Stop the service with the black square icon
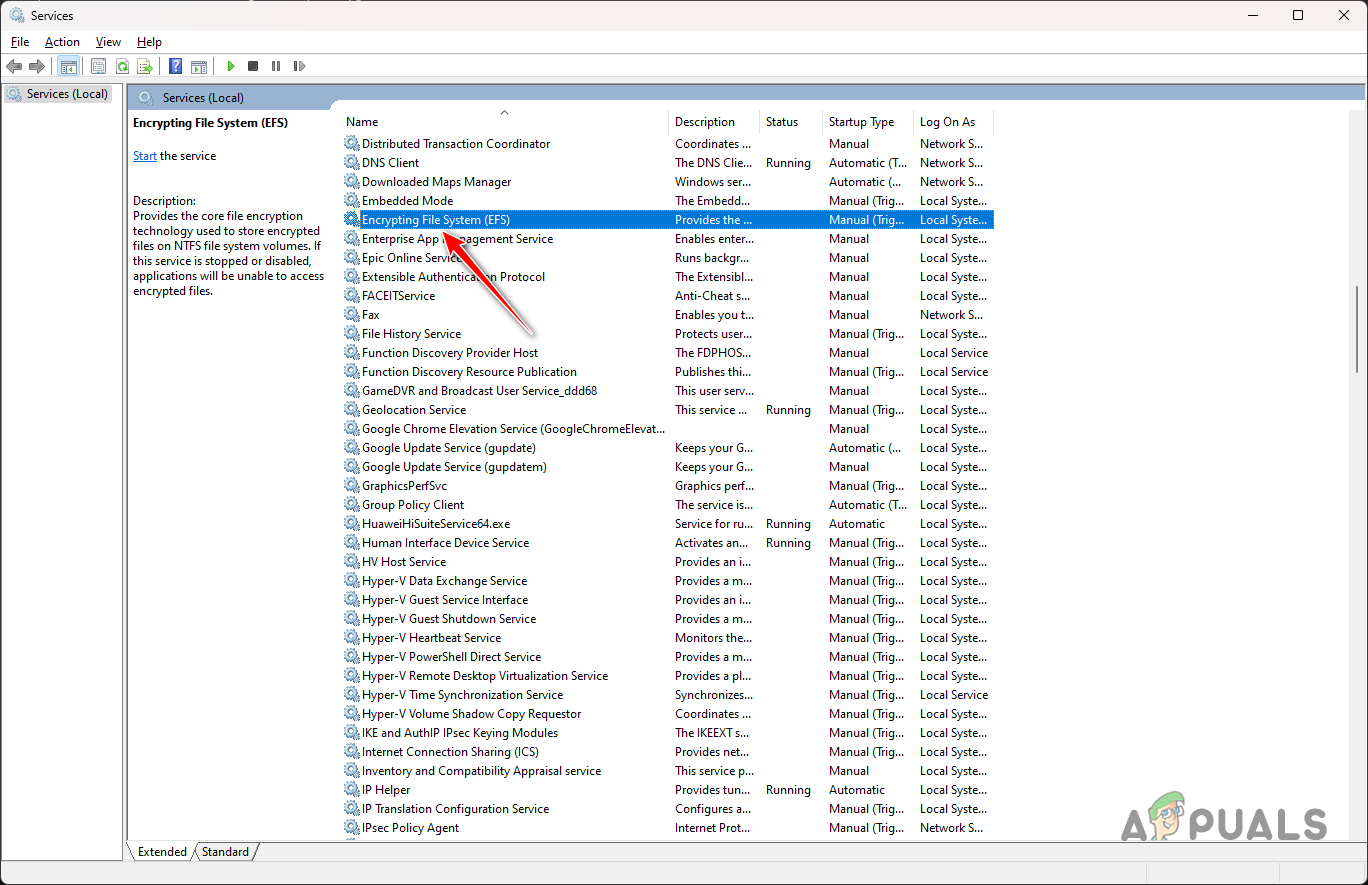1368x885 pixels. [253, 66]
